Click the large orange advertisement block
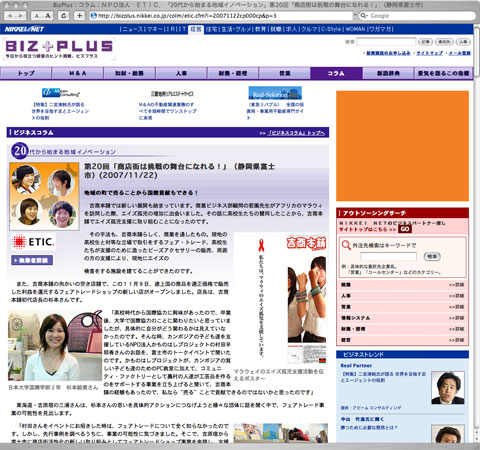Screen dimensions: 480x450 (x=402, y=146)
